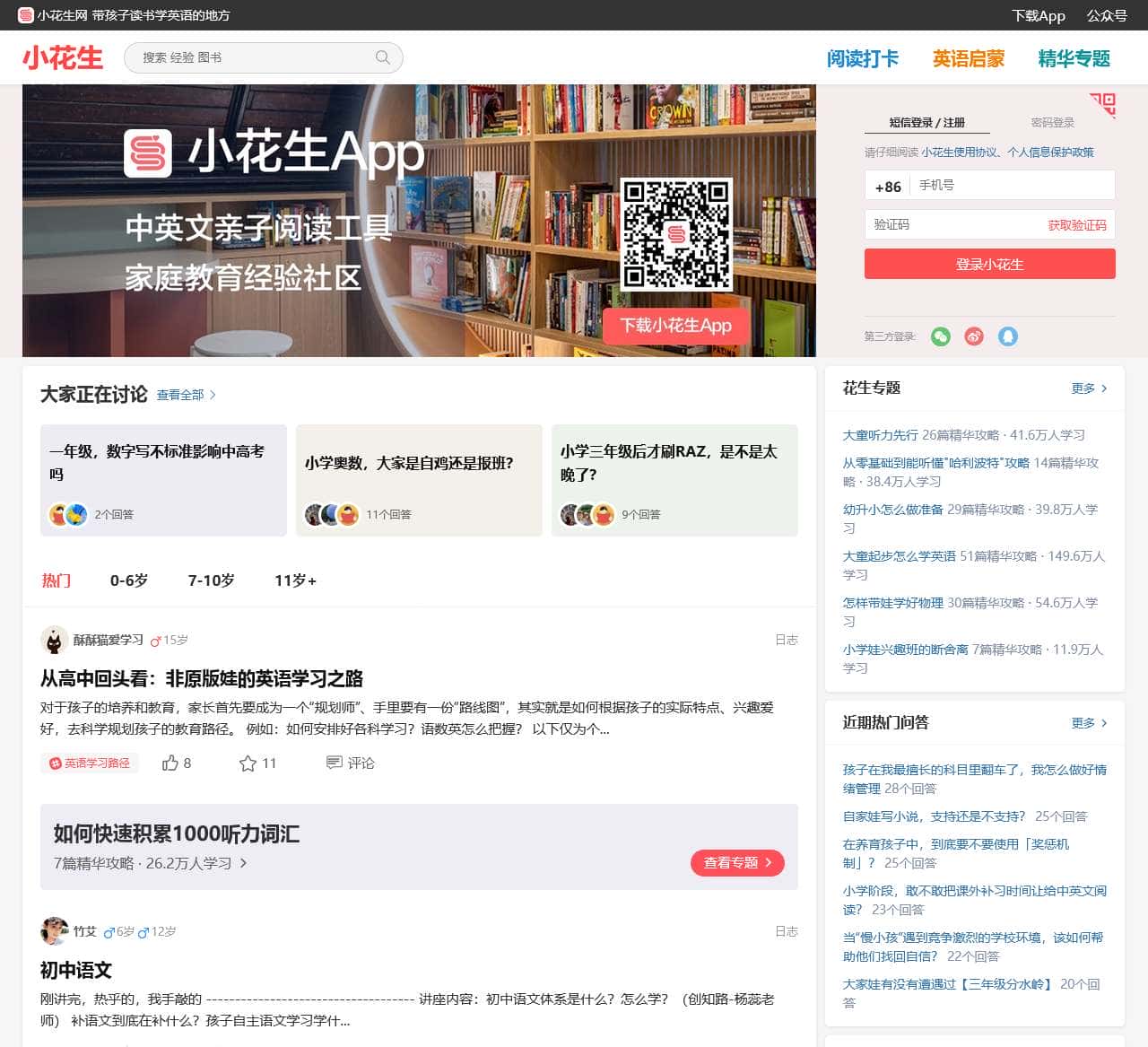The width and height of the screenshot is (1148, 1047).
Task: Open discussion 小学奥数，大家是自鸡还是报班
Action: (419, 480)
